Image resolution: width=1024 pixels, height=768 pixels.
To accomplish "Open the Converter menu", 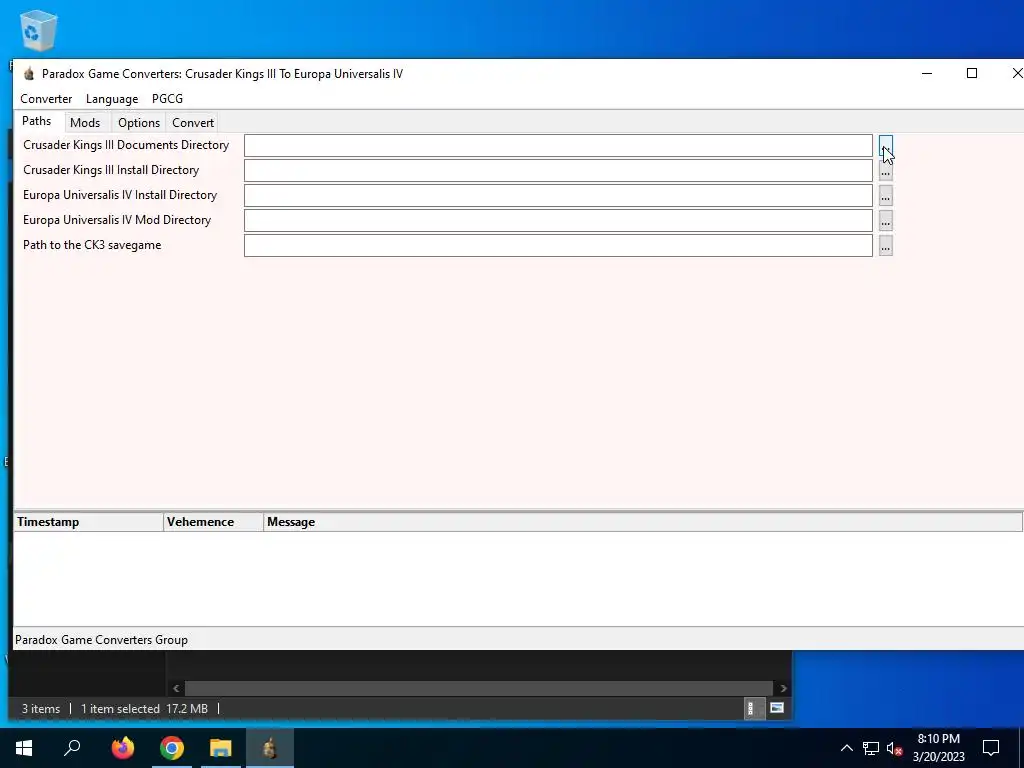I will pos(46,99).
